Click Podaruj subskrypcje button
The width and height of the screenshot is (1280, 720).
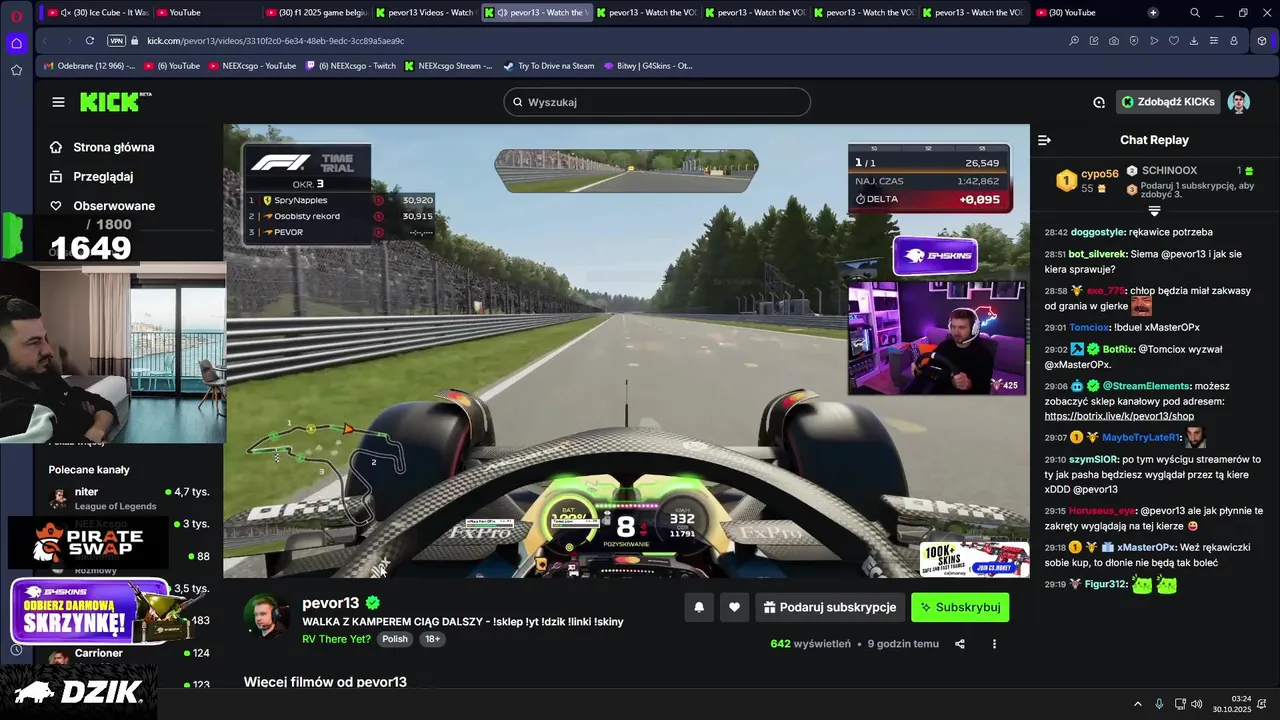[x=830, y=607]
